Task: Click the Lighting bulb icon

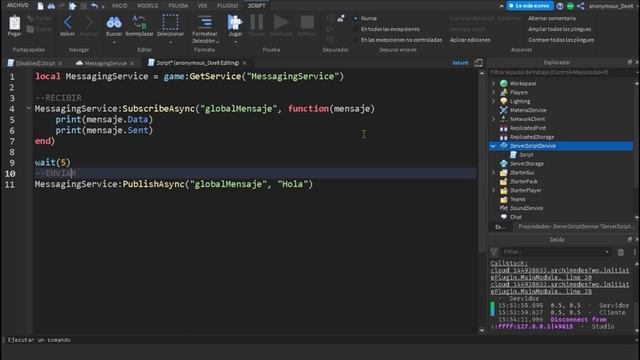Action: (x=504, y=101)
